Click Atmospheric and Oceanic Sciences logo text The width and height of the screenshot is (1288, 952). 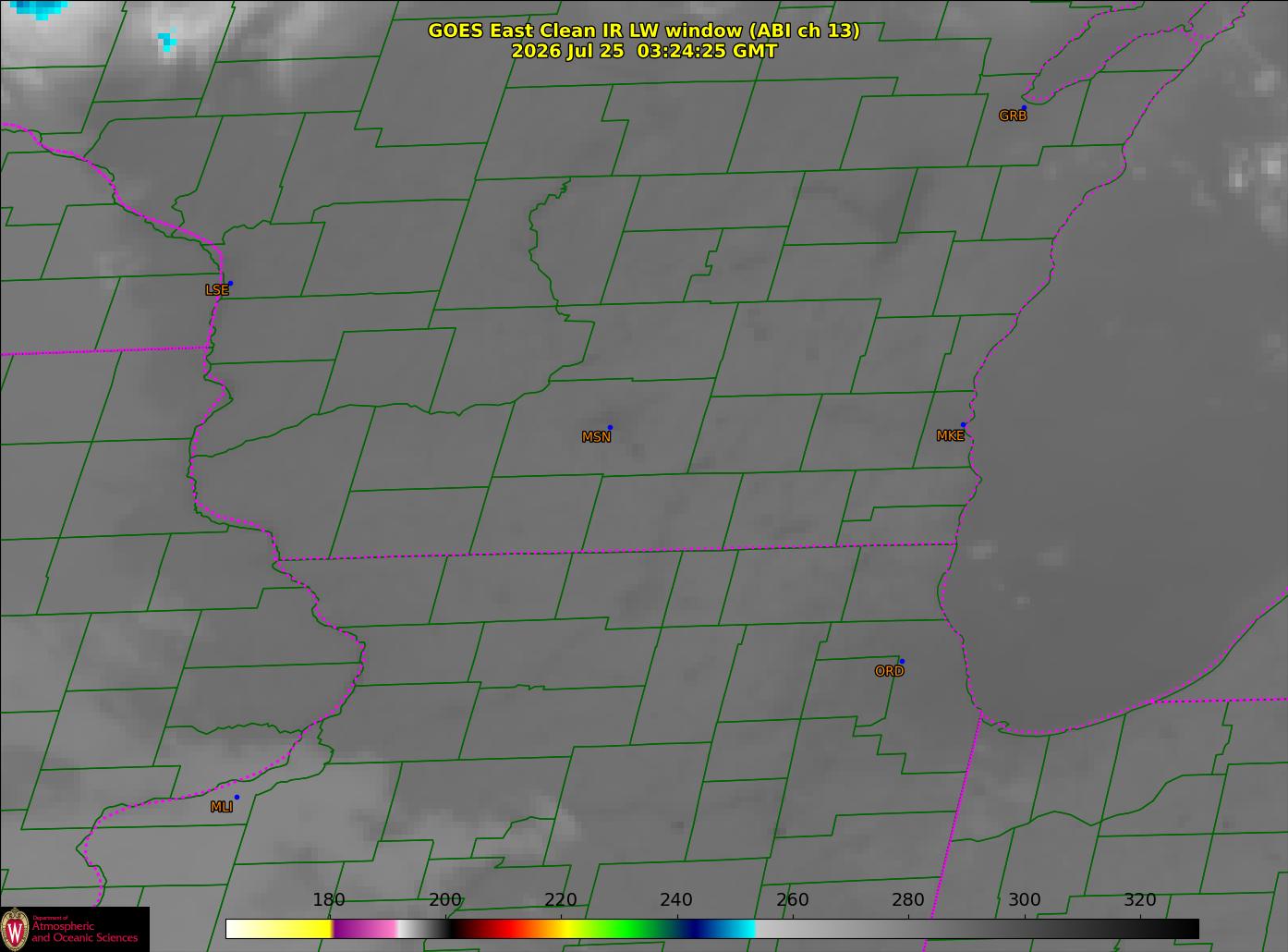pyautogui.click(x=85, y=932)
